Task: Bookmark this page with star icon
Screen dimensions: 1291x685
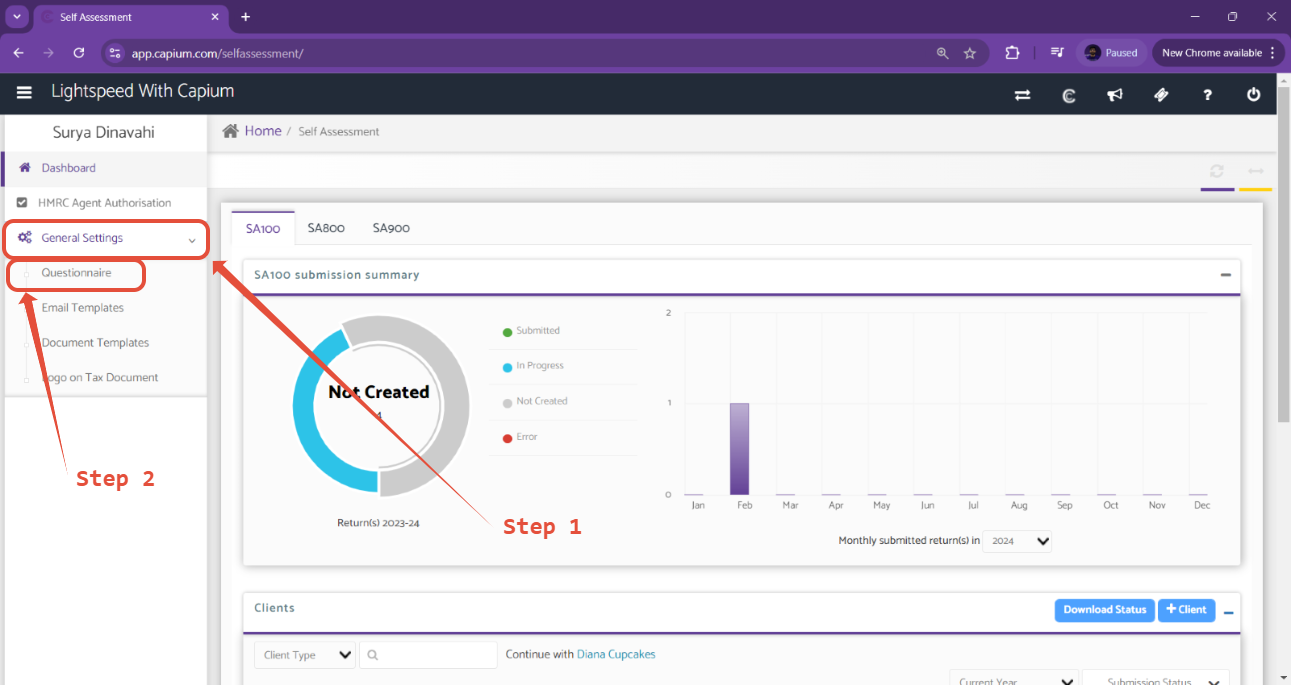Action: [970, 53]
